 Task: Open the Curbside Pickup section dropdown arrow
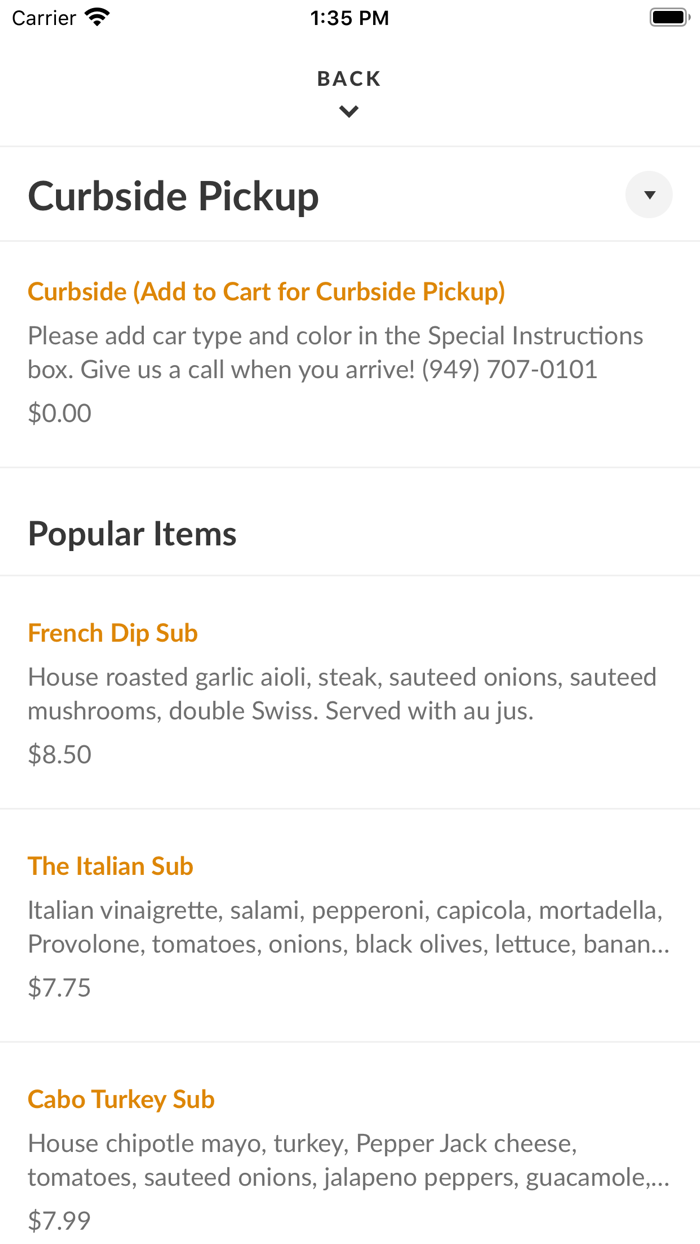click(x=649, y=195)
